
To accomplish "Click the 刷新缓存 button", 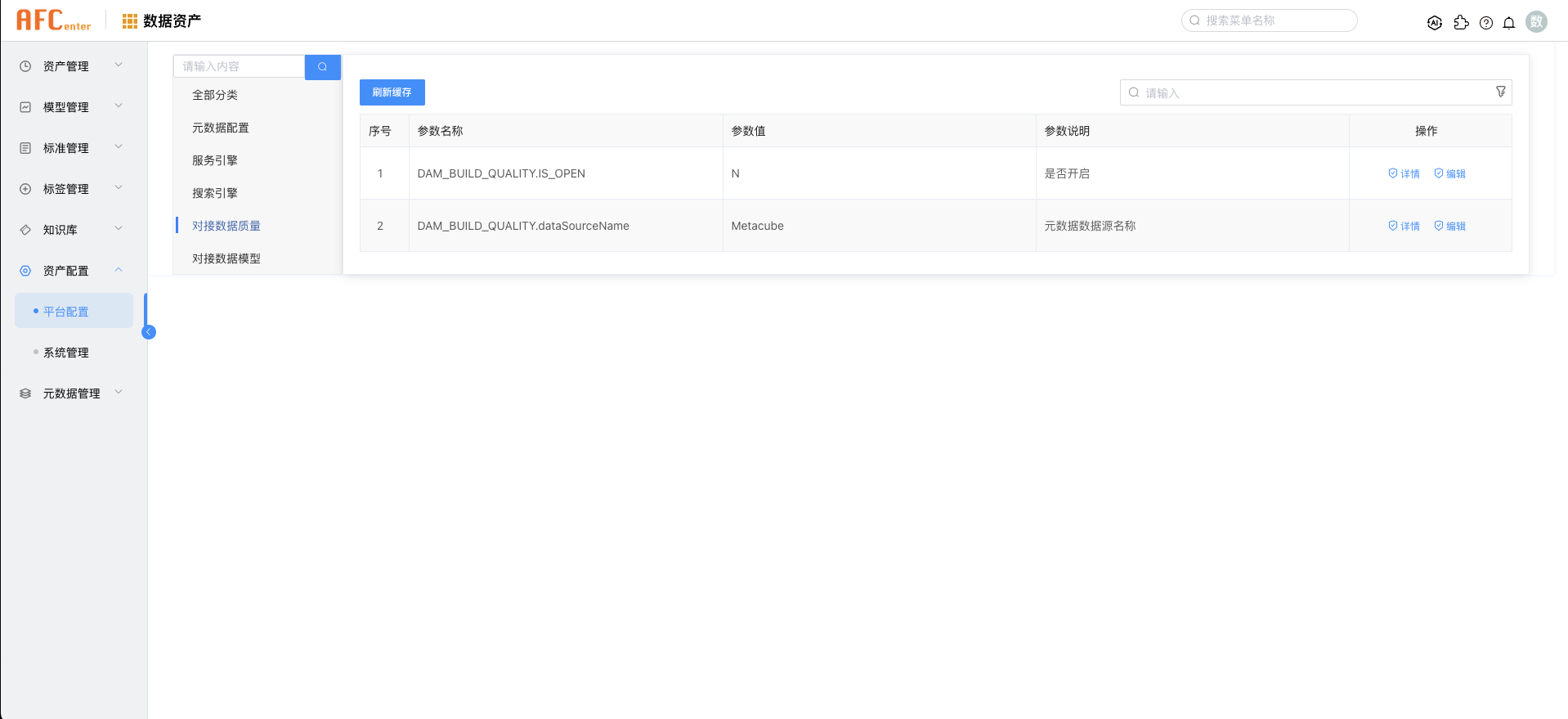I will click(x=392, y=92).
